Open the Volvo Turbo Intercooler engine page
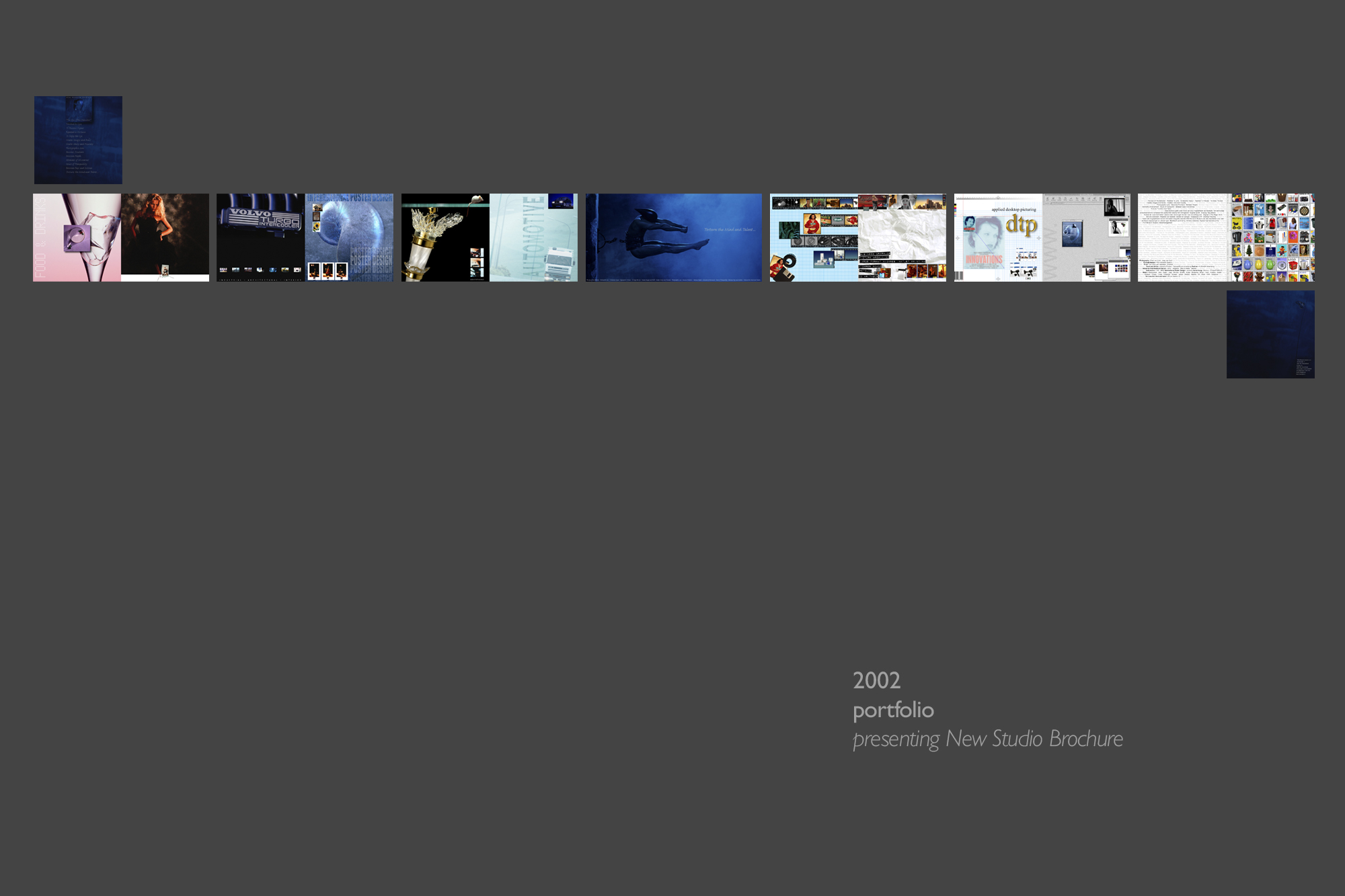Screen dimensions: 1345x896 [261, 237]
